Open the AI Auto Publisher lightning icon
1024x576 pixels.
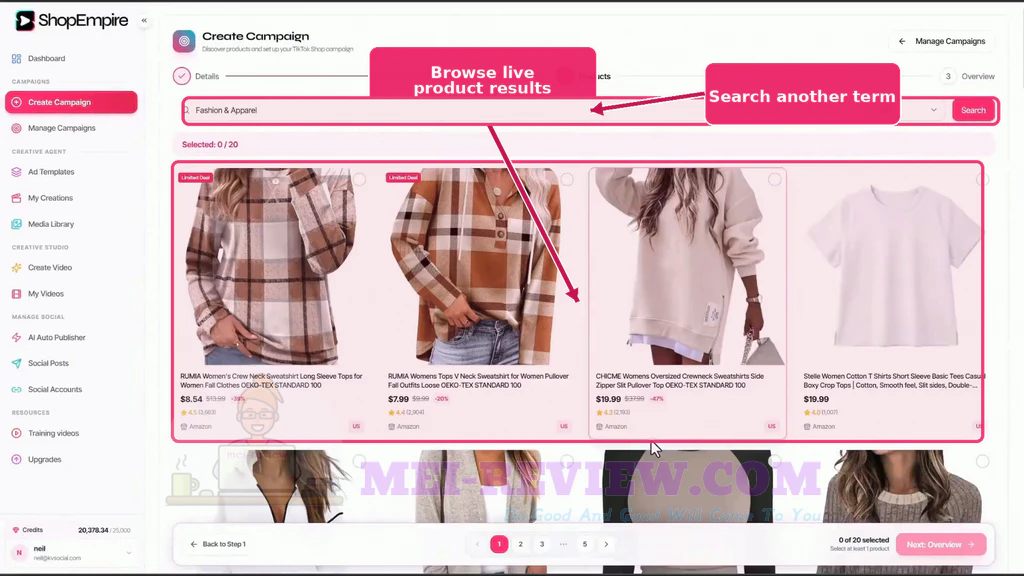[16, 338]
